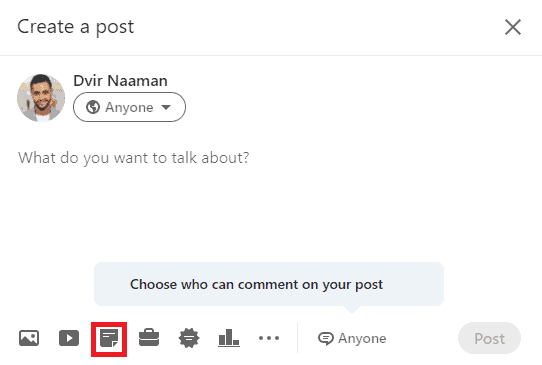Open the Anyone visibility dropdown under name
The image size is (542, 365).
click(x=129, y=107)
